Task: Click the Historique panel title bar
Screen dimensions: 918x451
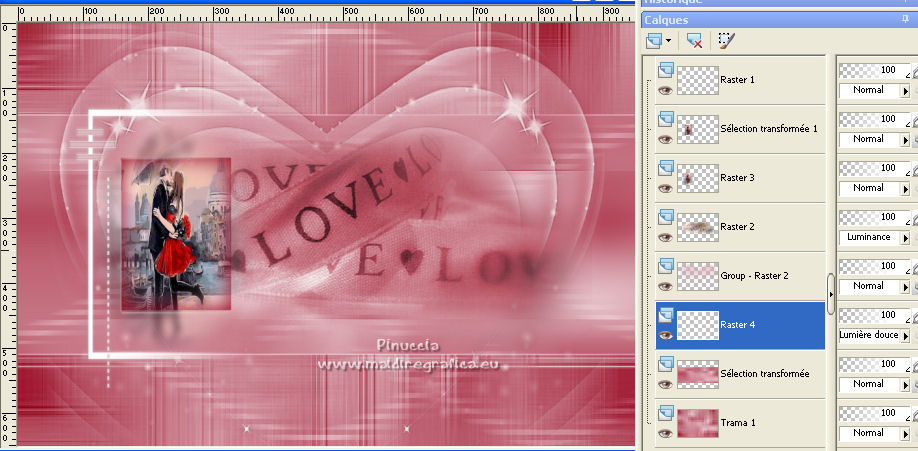Action: point(779,2)
